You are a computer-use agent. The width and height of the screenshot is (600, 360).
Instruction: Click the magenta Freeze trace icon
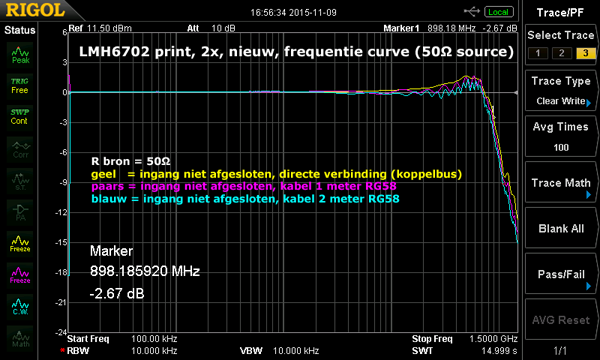pos(20,275)
